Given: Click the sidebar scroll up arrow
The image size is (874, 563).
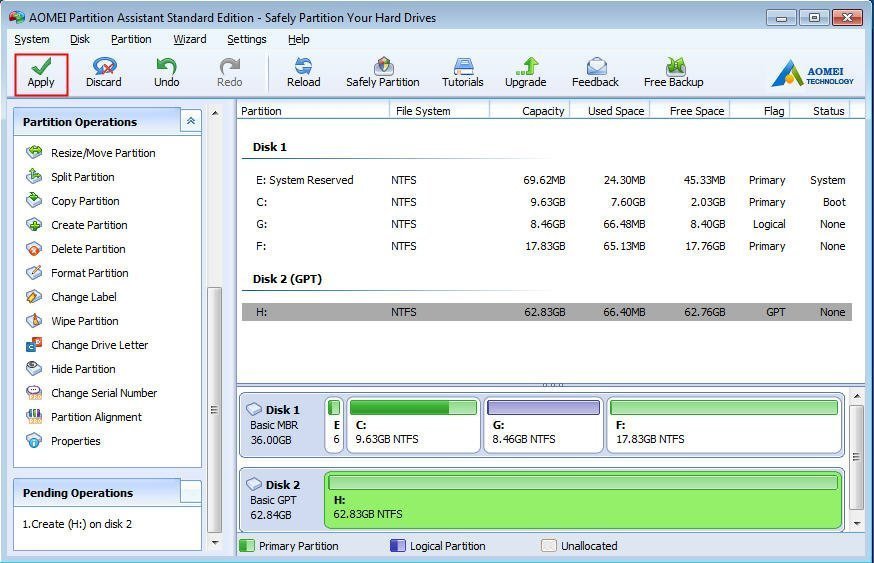Looking at the screenshot, I should [x=215, y=113].
